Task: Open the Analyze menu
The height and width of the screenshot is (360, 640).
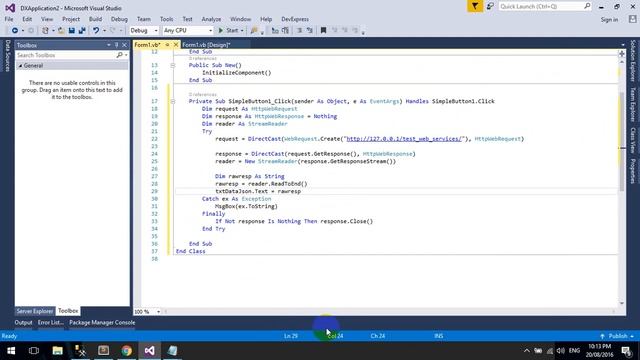Action: pos(211,19)
